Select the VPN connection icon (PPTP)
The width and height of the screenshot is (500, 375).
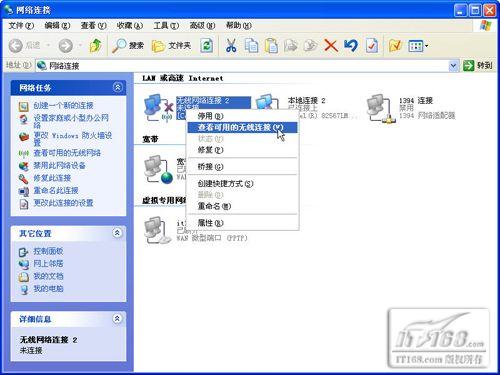[x=159, y=231]
